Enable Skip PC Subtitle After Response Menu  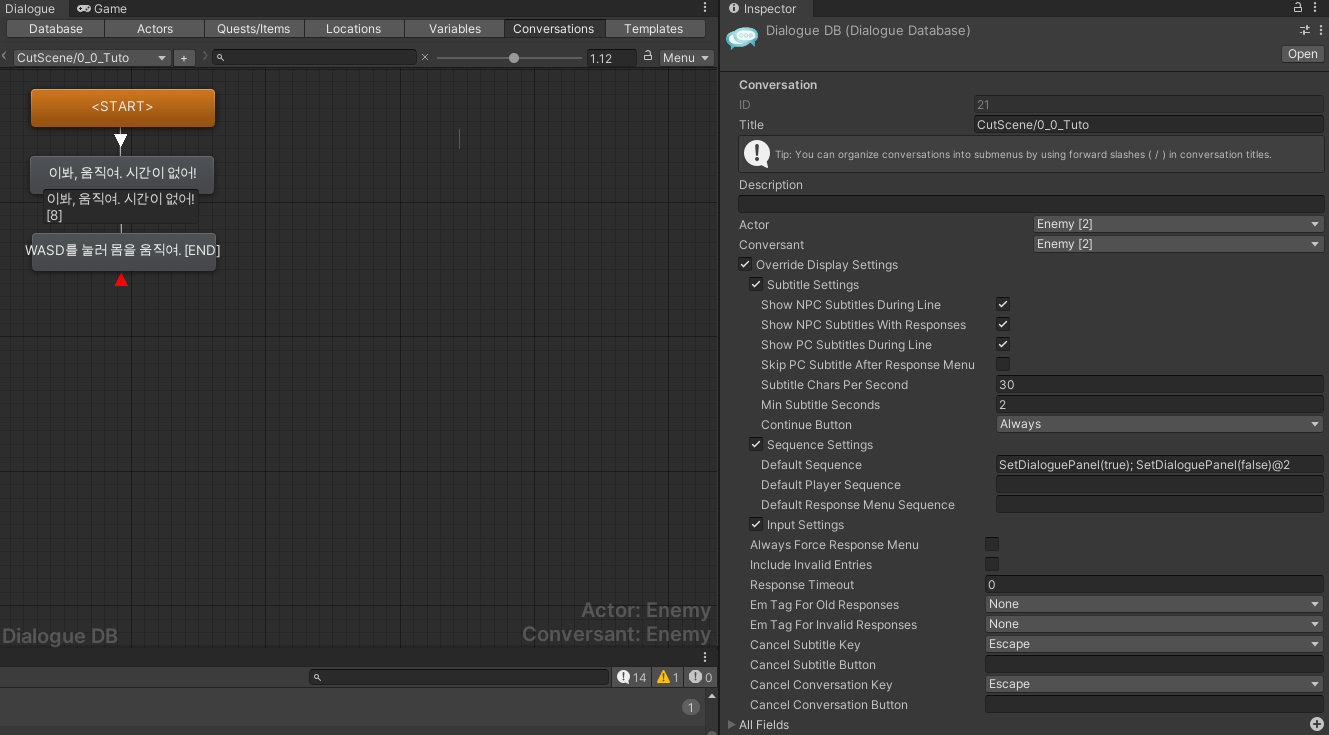tap(1003, 364)
